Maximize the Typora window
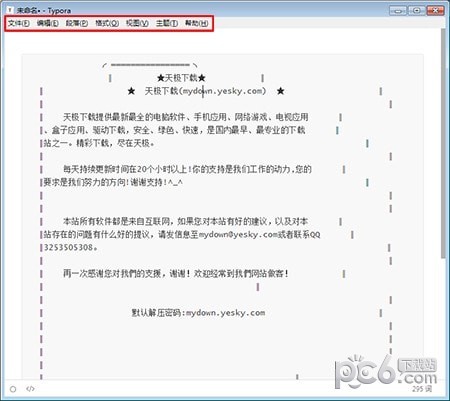 417,10
